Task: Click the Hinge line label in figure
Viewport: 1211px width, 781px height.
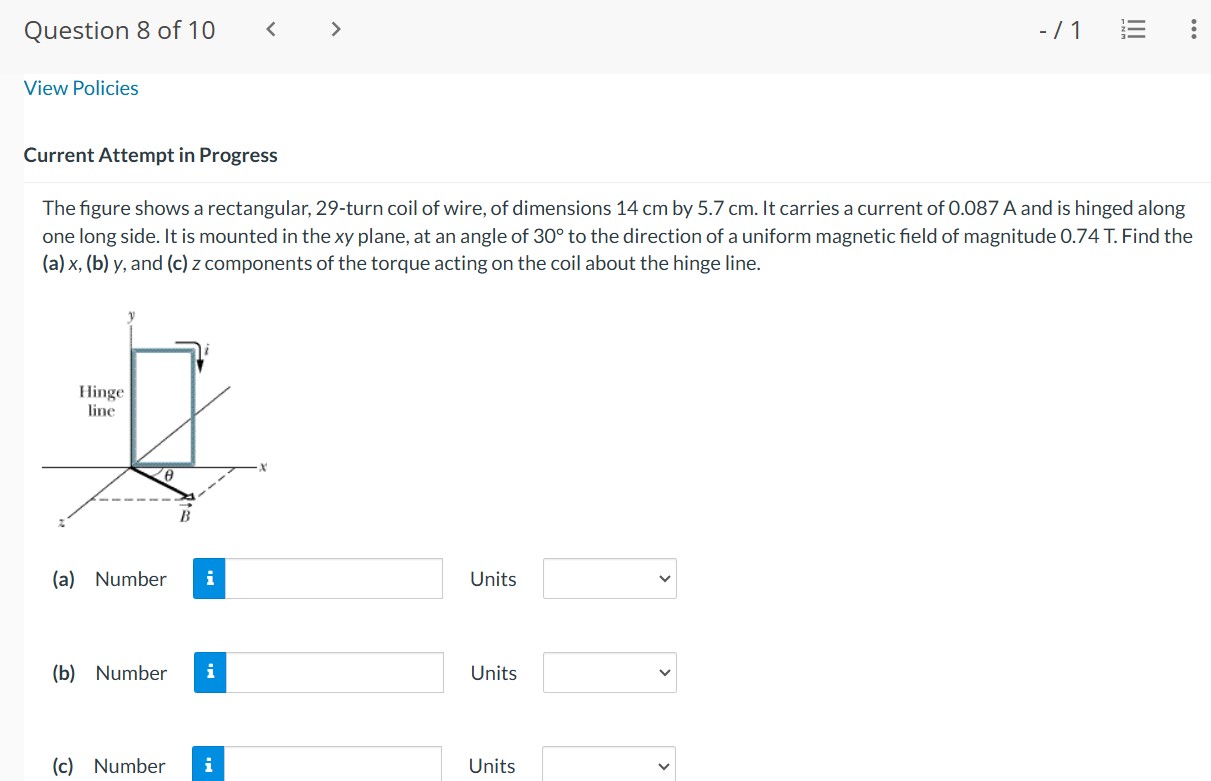Action: [101, 401]
